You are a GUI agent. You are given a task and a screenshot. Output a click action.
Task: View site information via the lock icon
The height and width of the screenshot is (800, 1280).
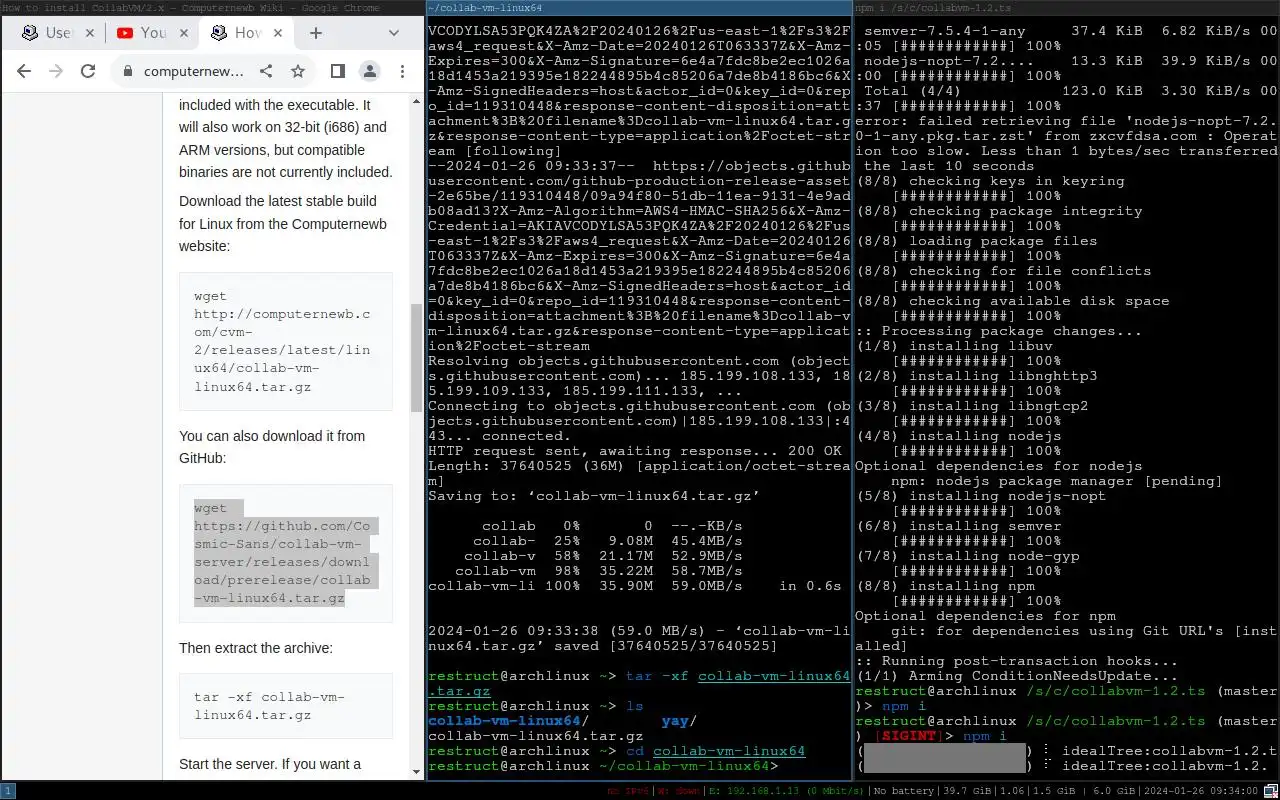point(127,71)
